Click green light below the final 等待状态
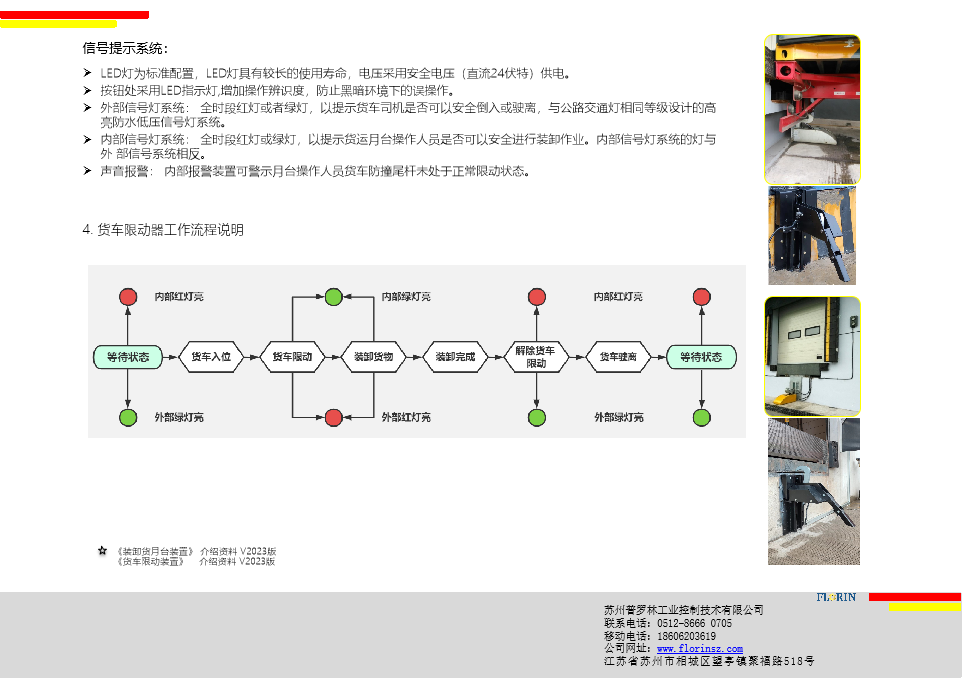Viewport: 962px width, 678px height. tap(701, 417)
